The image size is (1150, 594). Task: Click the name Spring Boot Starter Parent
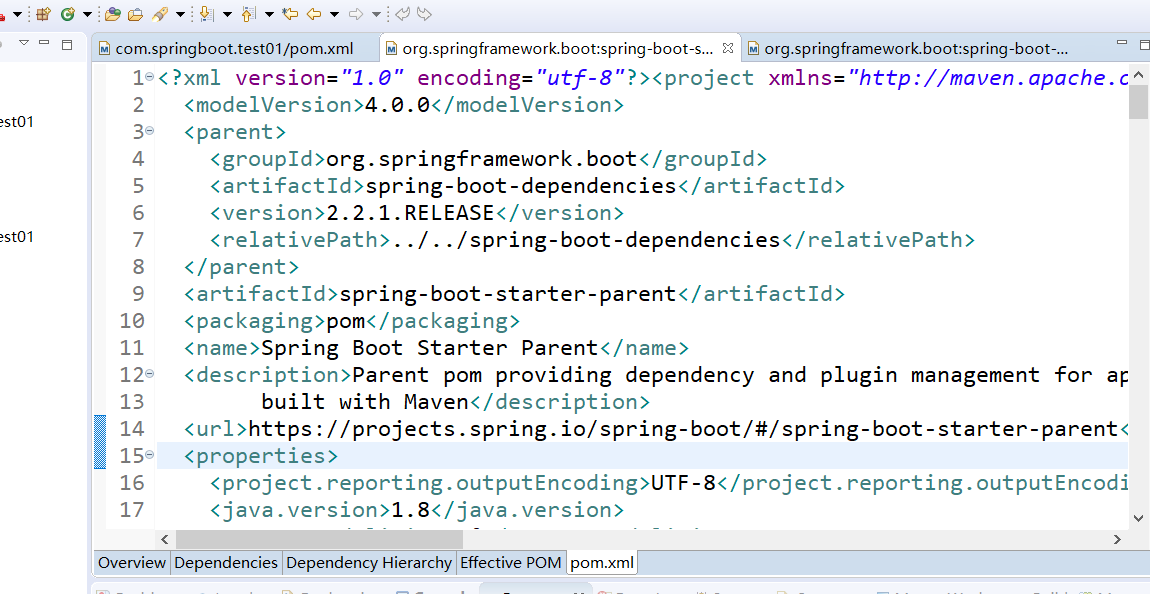point(430,348)
